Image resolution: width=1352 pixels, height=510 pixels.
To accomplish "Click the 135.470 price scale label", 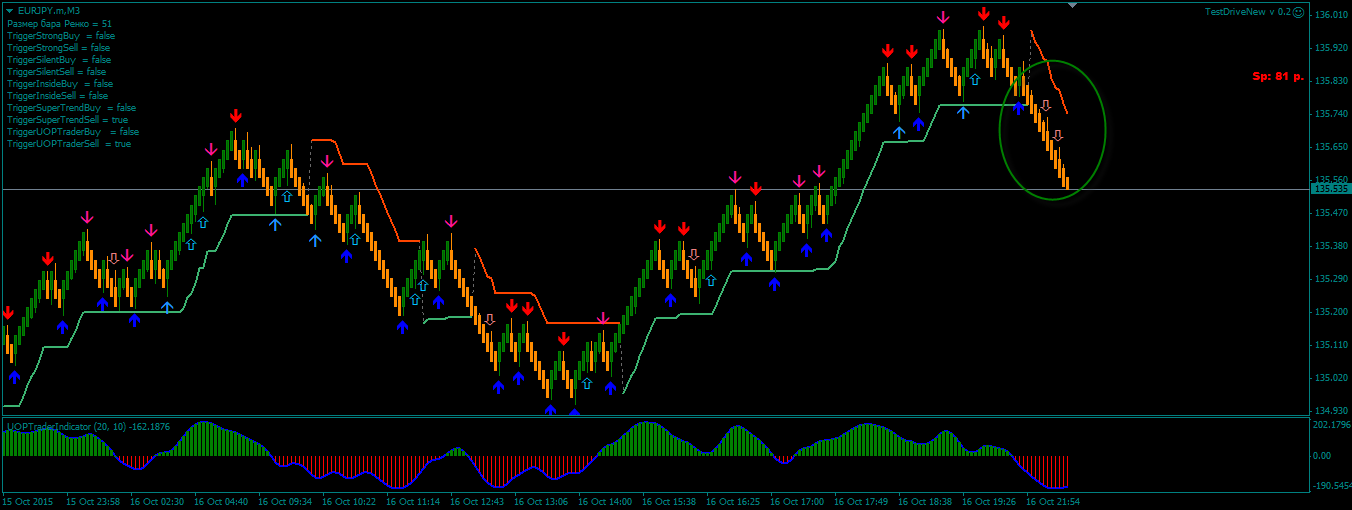I will point(1331,213).
